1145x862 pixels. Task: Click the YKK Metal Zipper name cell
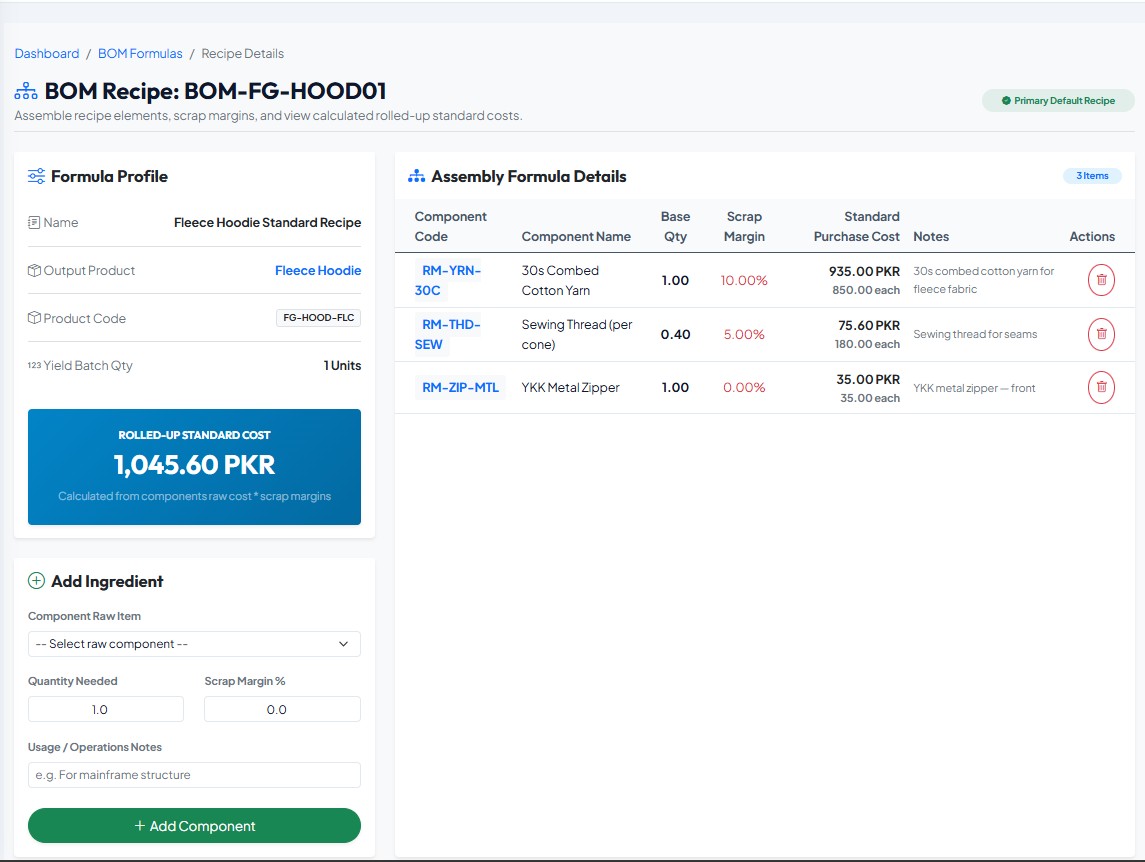570,387
